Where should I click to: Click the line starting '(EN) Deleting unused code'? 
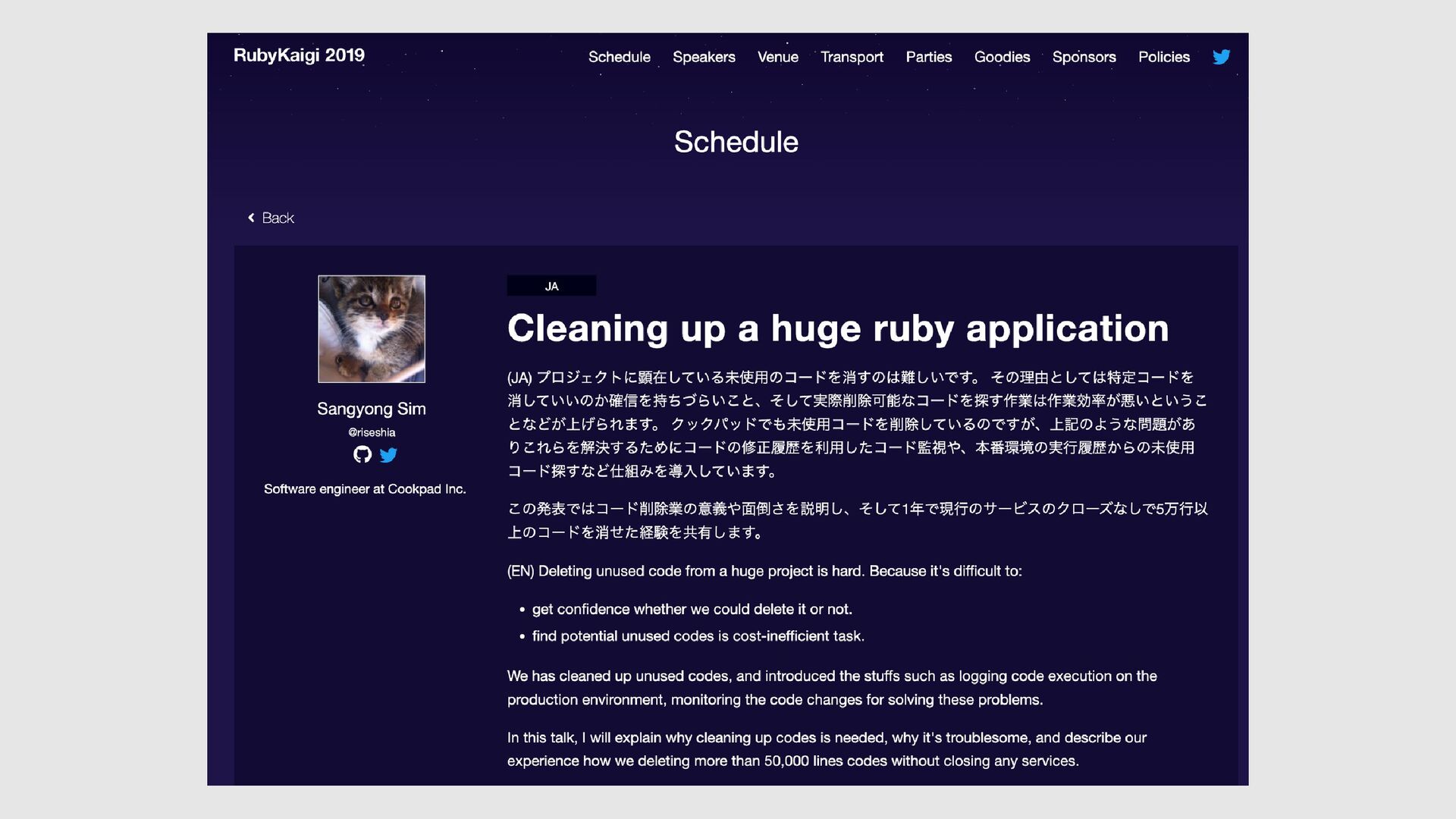click(764, 571)
